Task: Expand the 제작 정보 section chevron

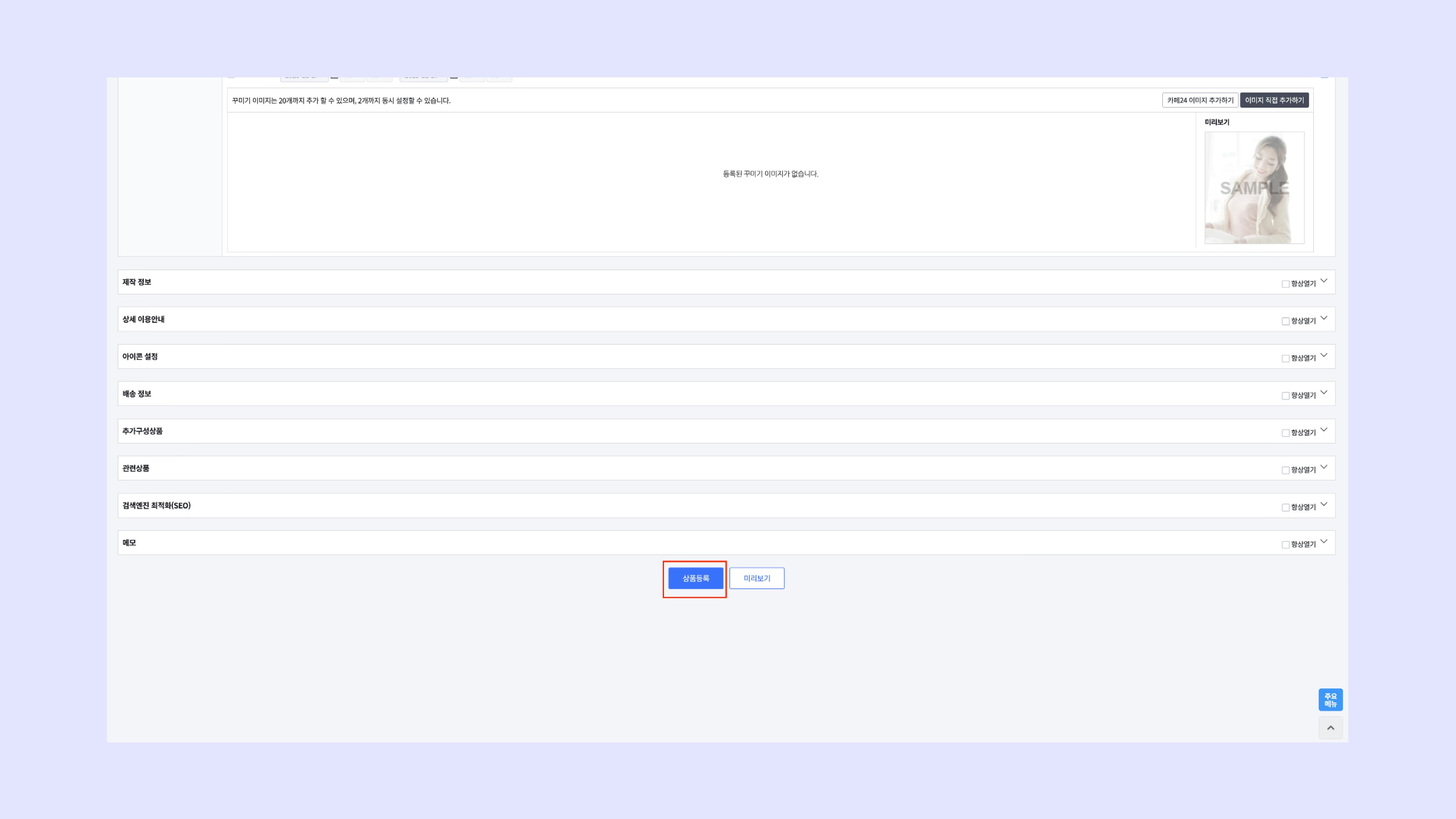Action: pyautogui.click(x=1324, y=281)
